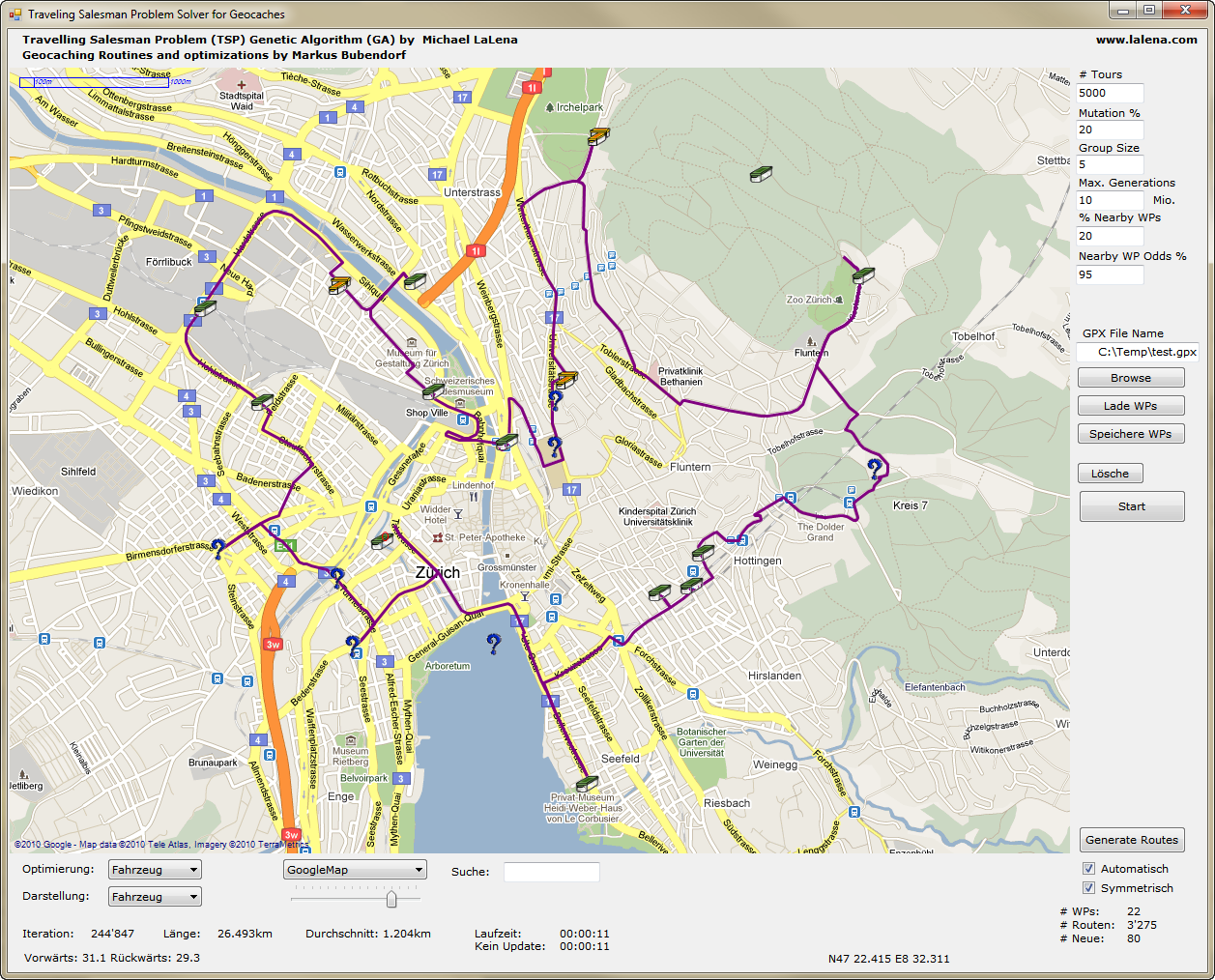Click the application icon in title bar

[x=15, y=14]
